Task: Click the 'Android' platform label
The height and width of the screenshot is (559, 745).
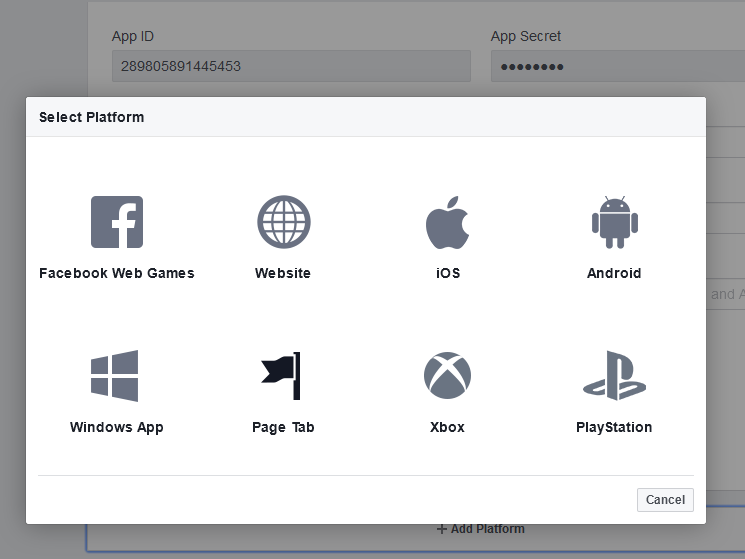Action: (614, 273)
